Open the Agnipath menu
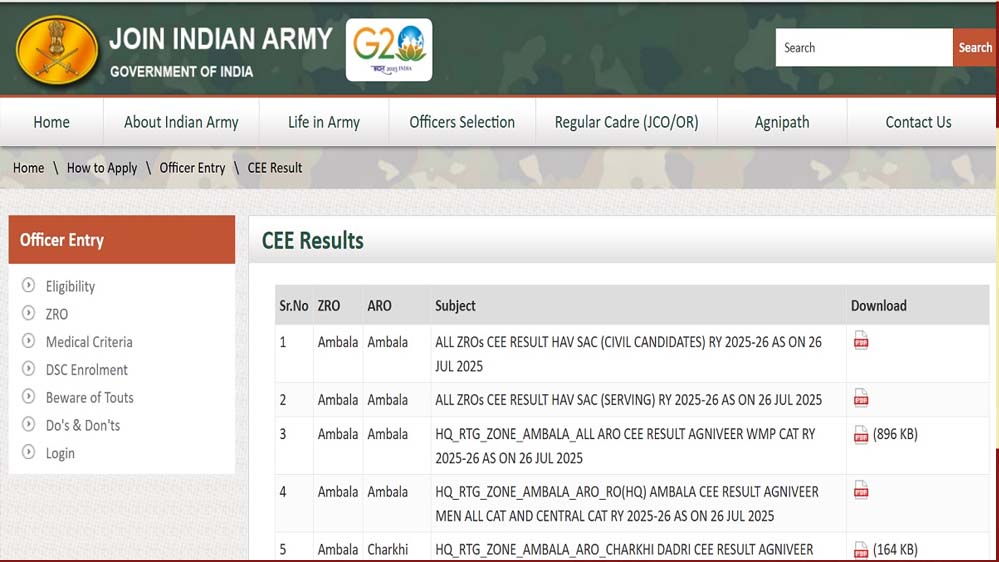The width and height of the screenshot is (999, 562). point(782,122)
